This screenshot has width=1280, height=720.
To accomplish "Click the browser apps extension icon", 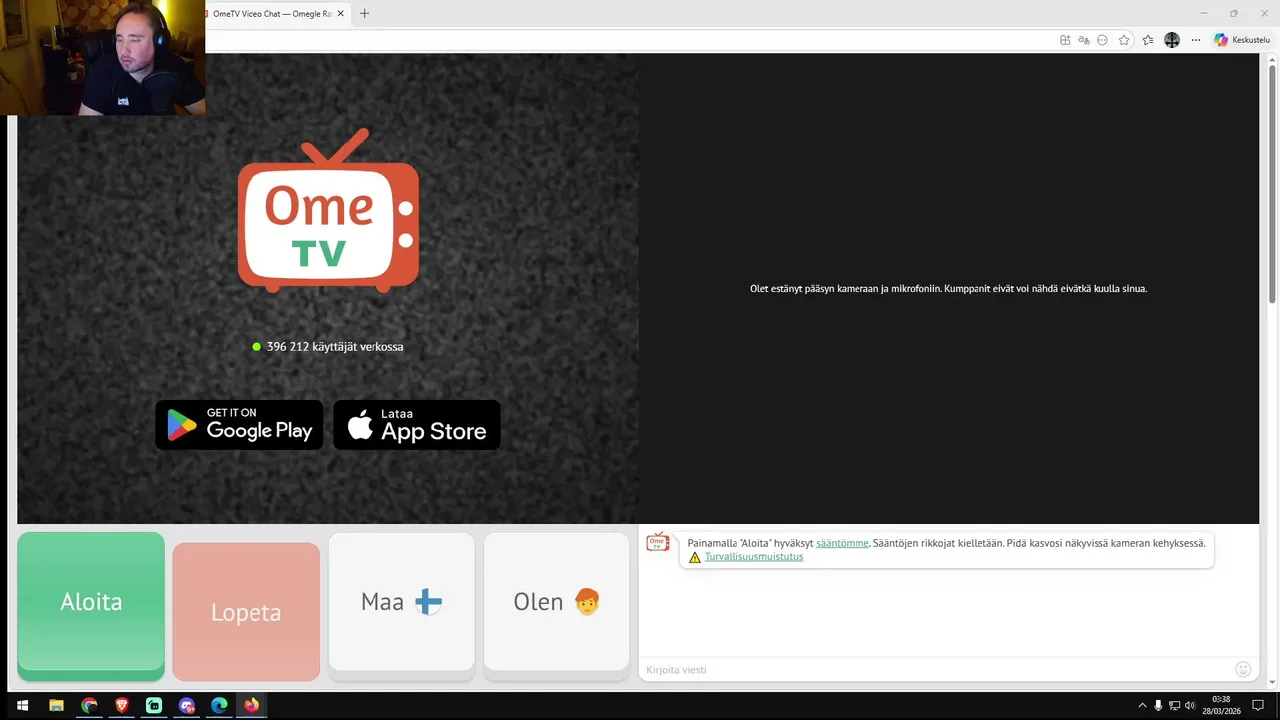I will pos(1065,40).
